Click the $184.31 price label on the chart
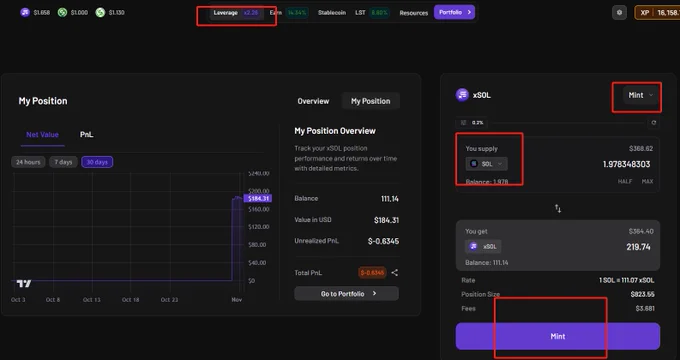 (258, 199)
